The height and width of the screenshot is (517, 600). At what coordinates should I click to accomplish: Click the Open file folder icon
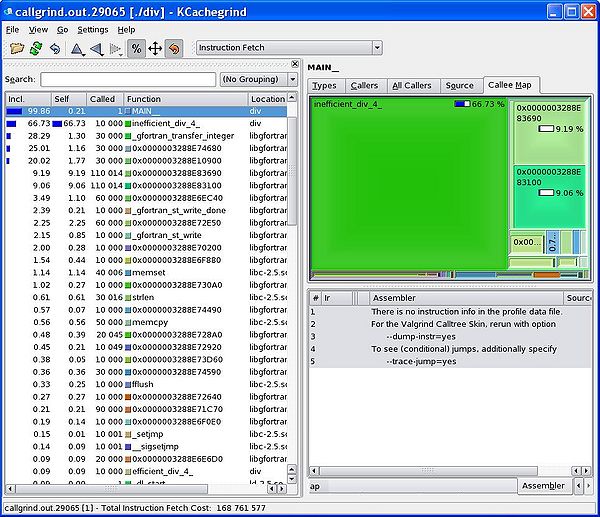click(17, 48)
